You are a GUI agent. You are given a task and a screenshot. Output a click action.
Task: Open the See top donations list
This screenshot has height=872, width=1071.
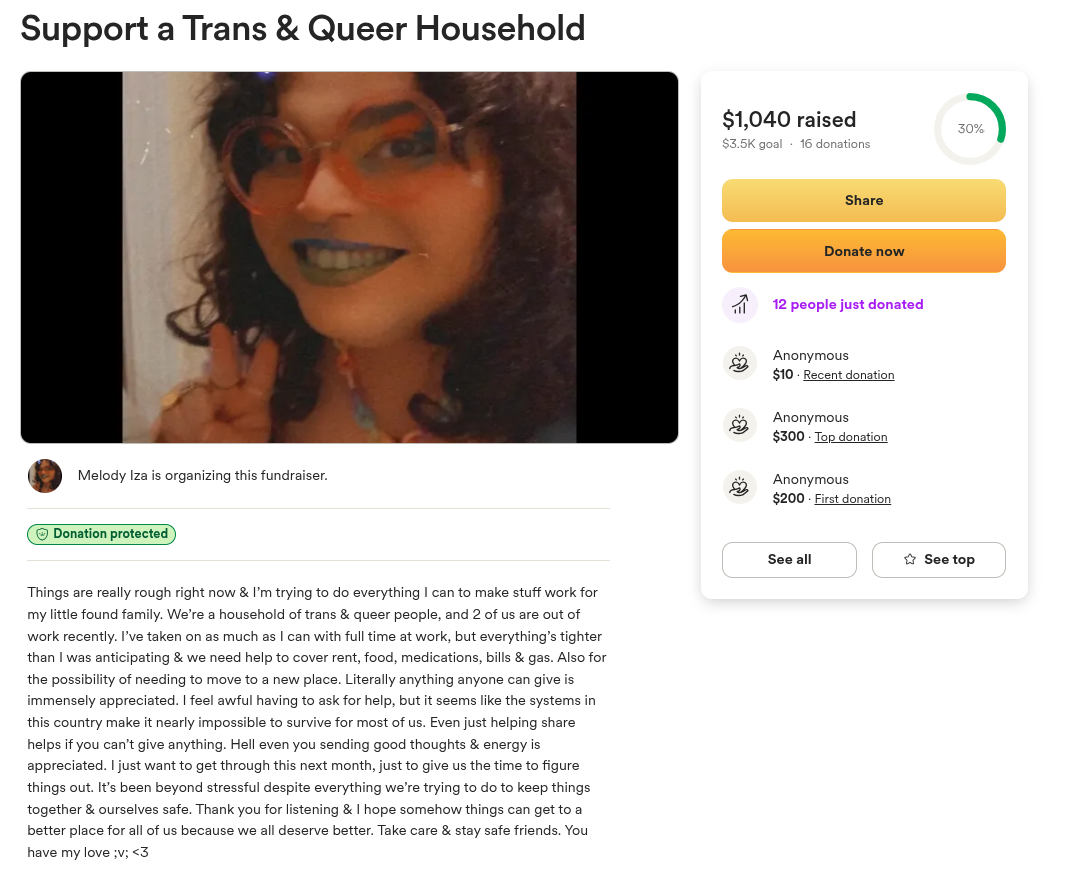(938, 560)
